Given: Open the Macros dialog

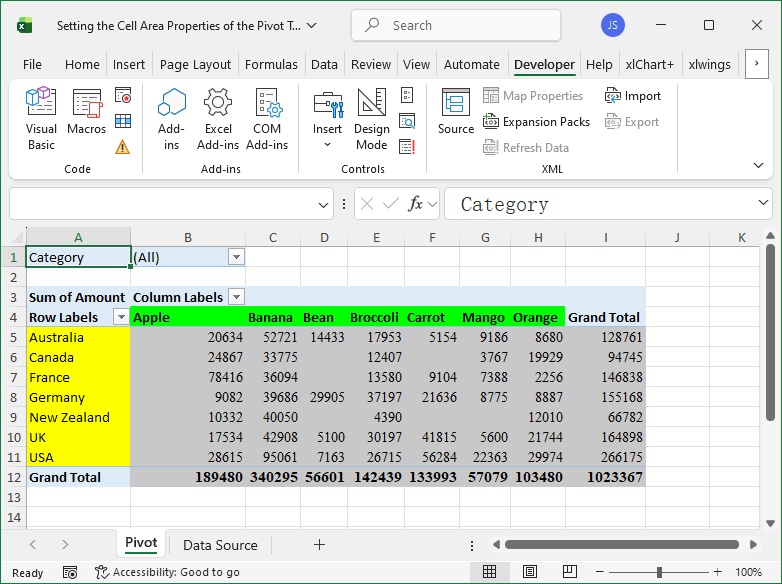Looking at the screenshot, I should coord(87,111).
